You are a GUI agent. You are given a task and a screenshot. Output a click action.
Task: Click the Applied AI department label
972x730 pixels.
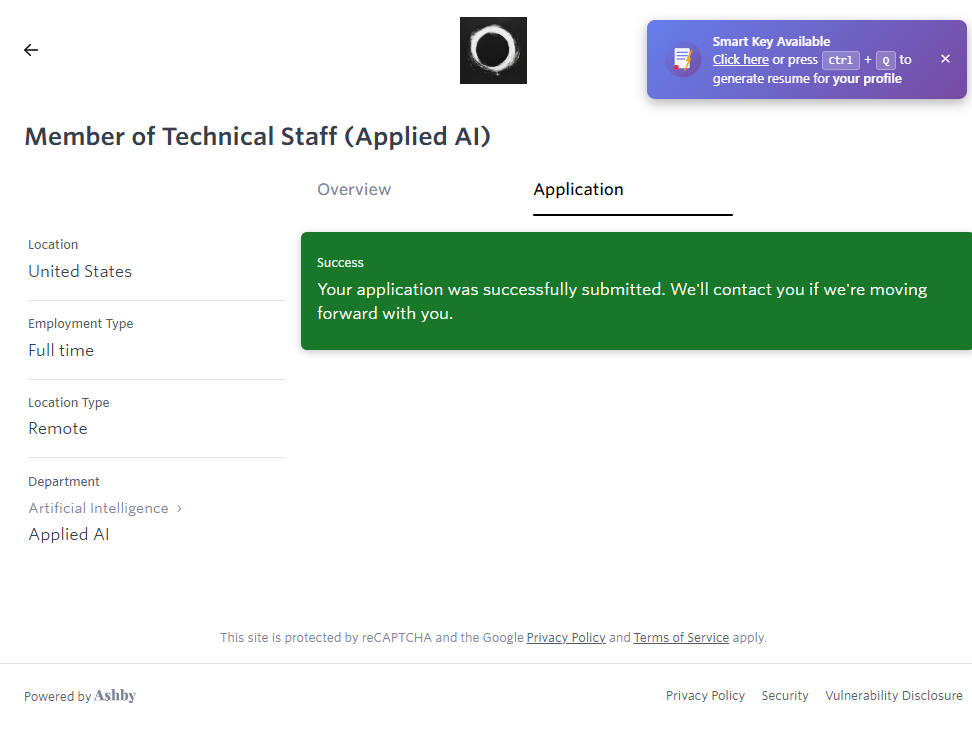coord(69,534)
